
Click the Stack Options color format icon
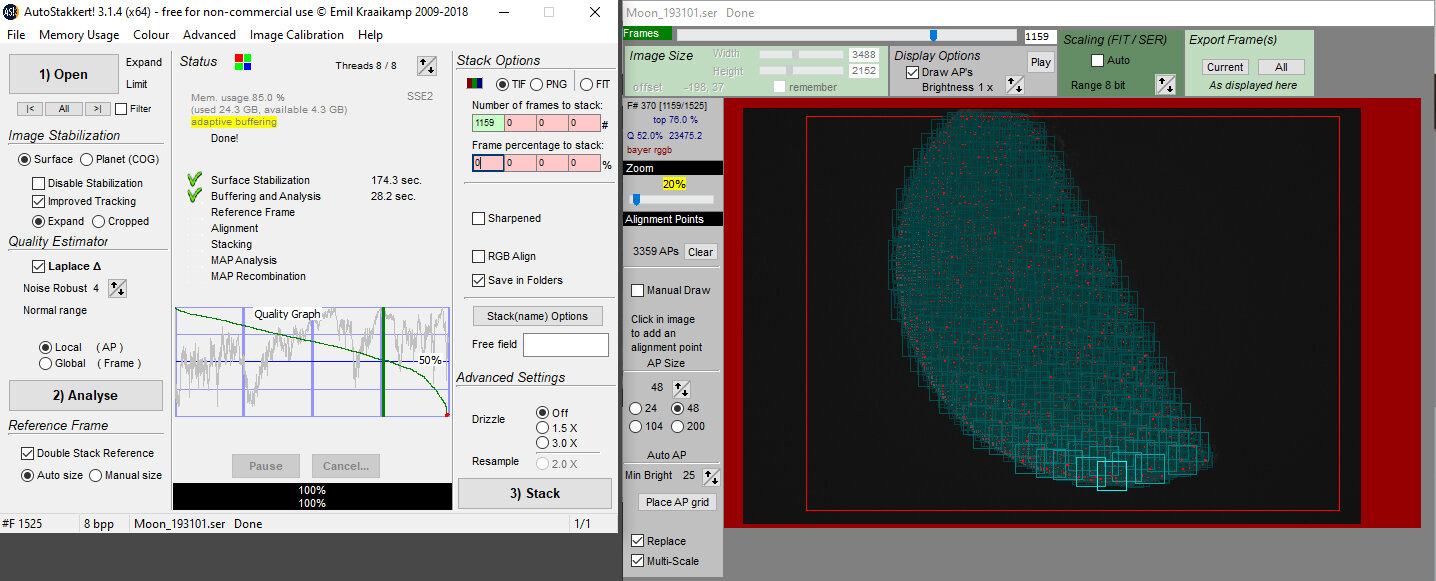pos(476,84)
